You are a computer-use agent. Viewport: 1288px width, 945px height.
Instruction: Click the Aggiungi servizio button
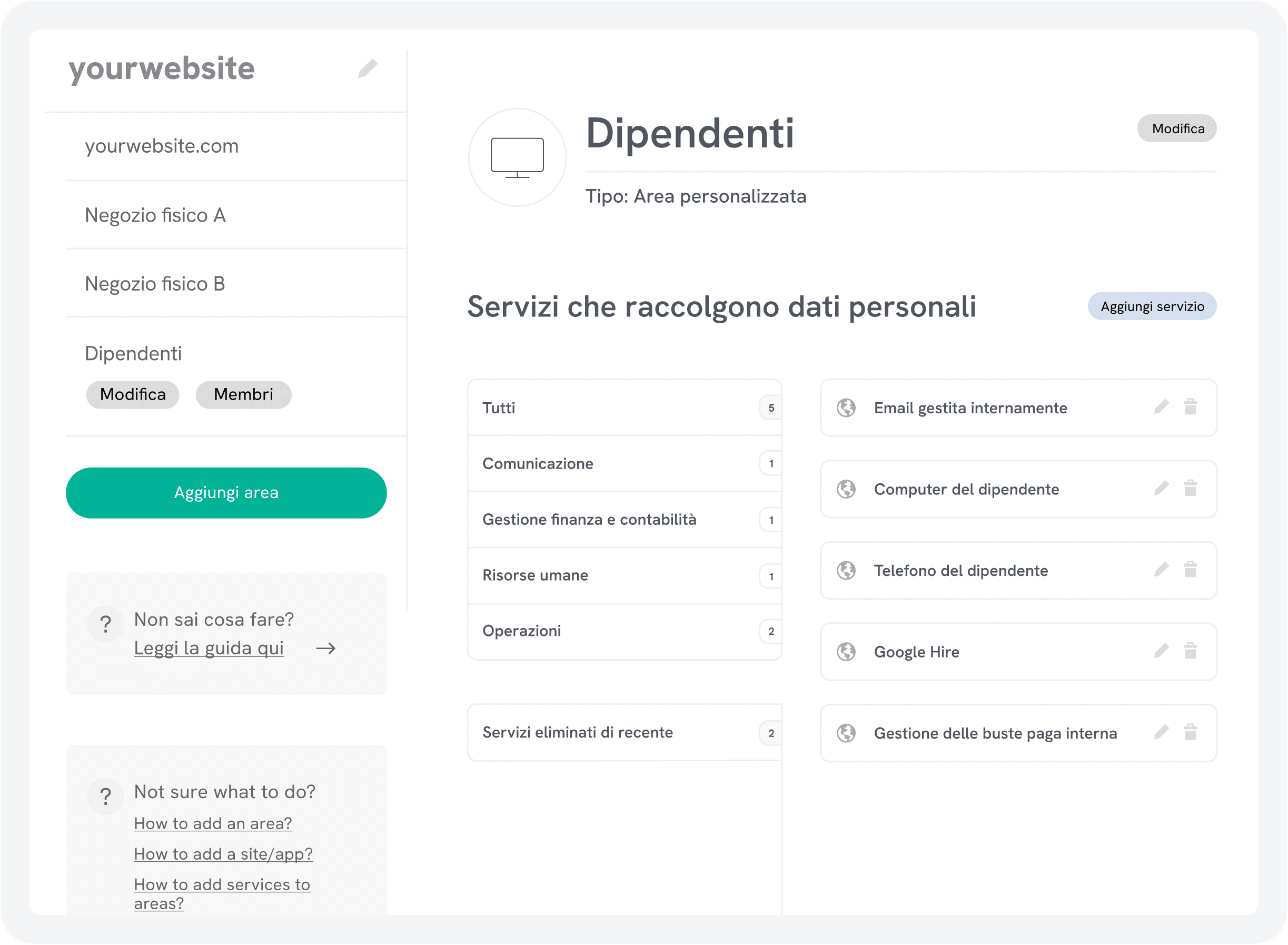(1152, 306)
